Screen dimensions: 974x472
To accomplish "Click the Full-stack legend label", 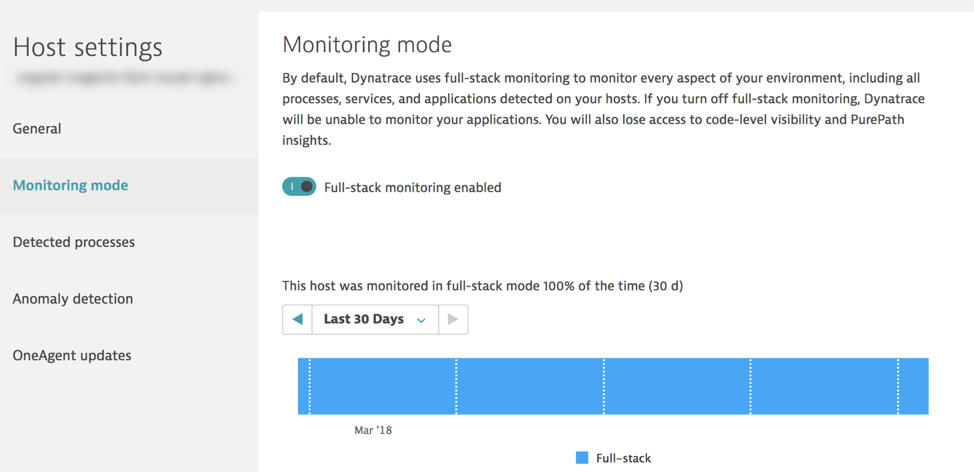I will [624, 458].
